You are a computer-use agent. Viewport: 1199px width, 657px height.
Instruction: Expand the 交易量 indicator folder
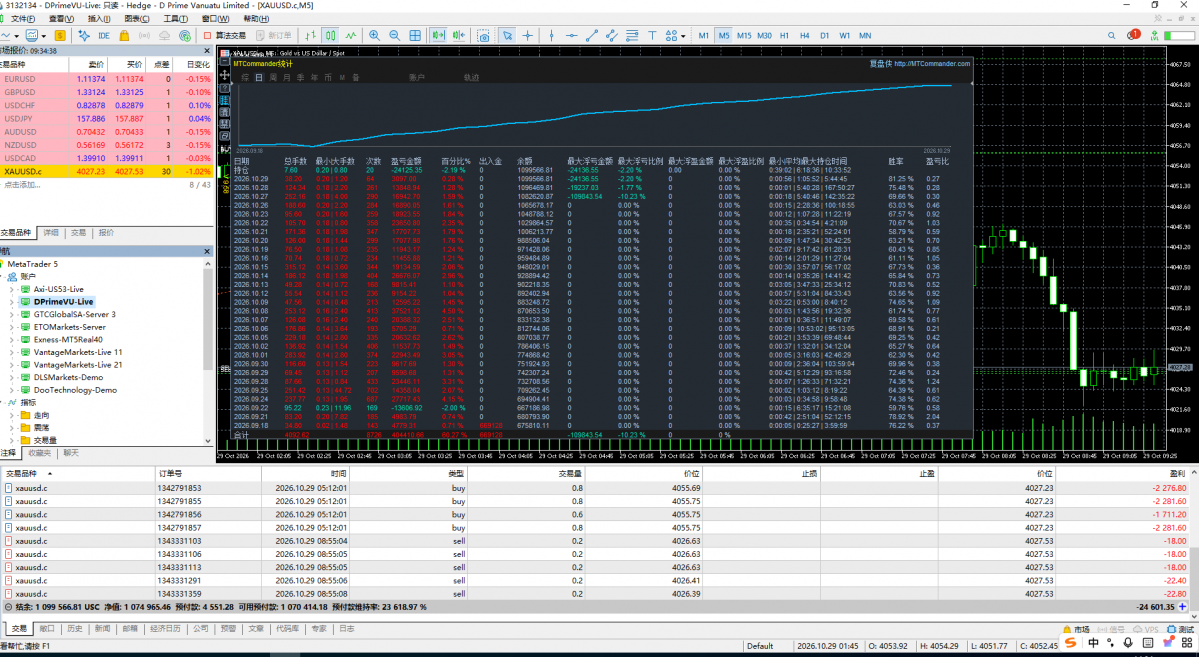[x=11, y=441]
